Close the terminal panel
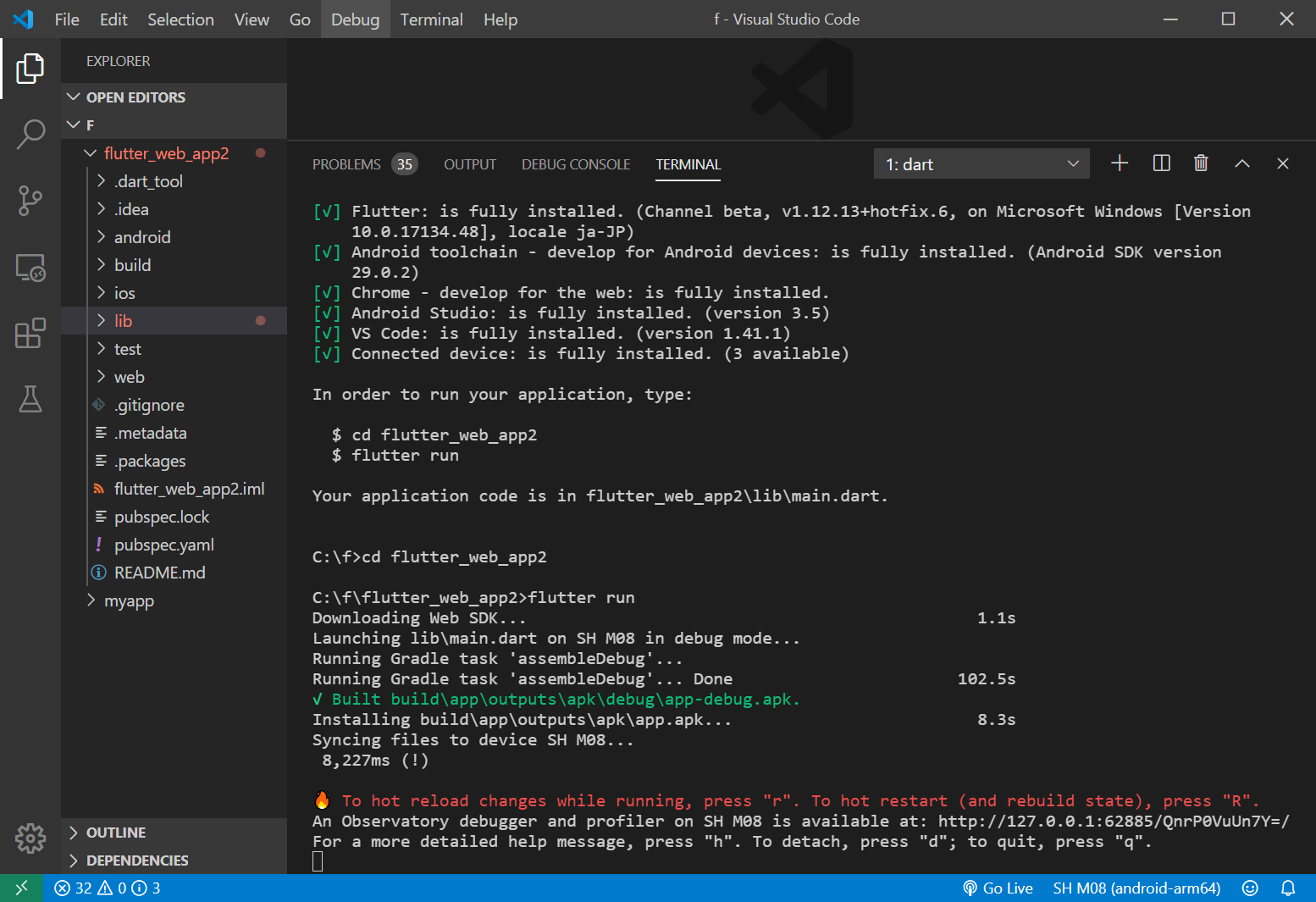1316x902 pixels. tap(1283, 163)
